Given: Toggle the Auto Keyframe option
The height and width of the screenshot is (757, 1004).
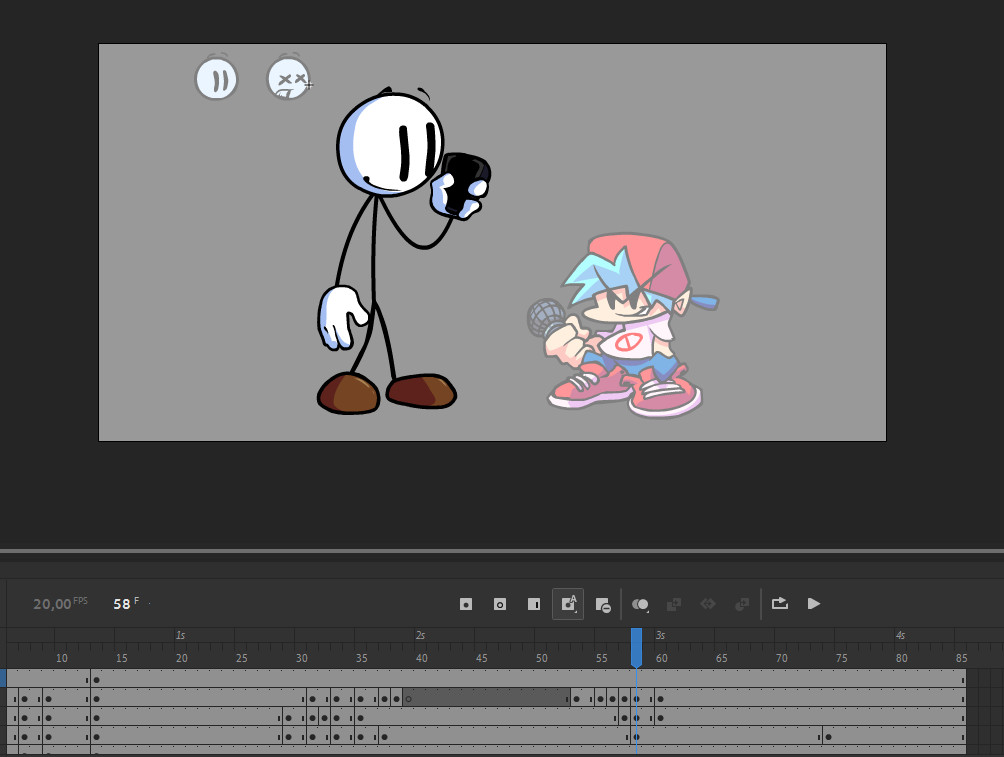Looking at the screenshot, I should (568, 604).
